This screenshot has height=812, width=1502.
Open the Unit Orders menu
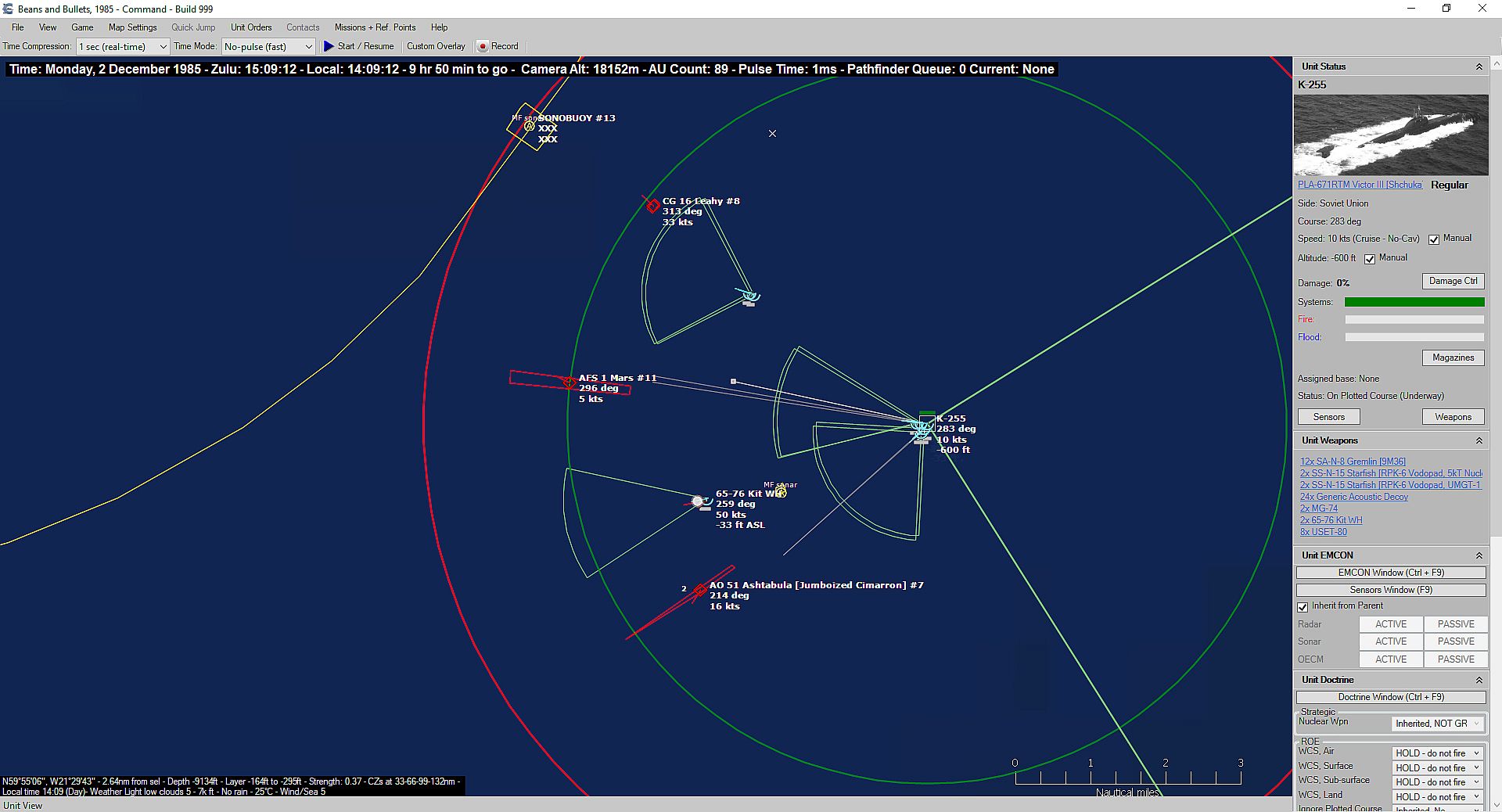(x=251, y=27)
